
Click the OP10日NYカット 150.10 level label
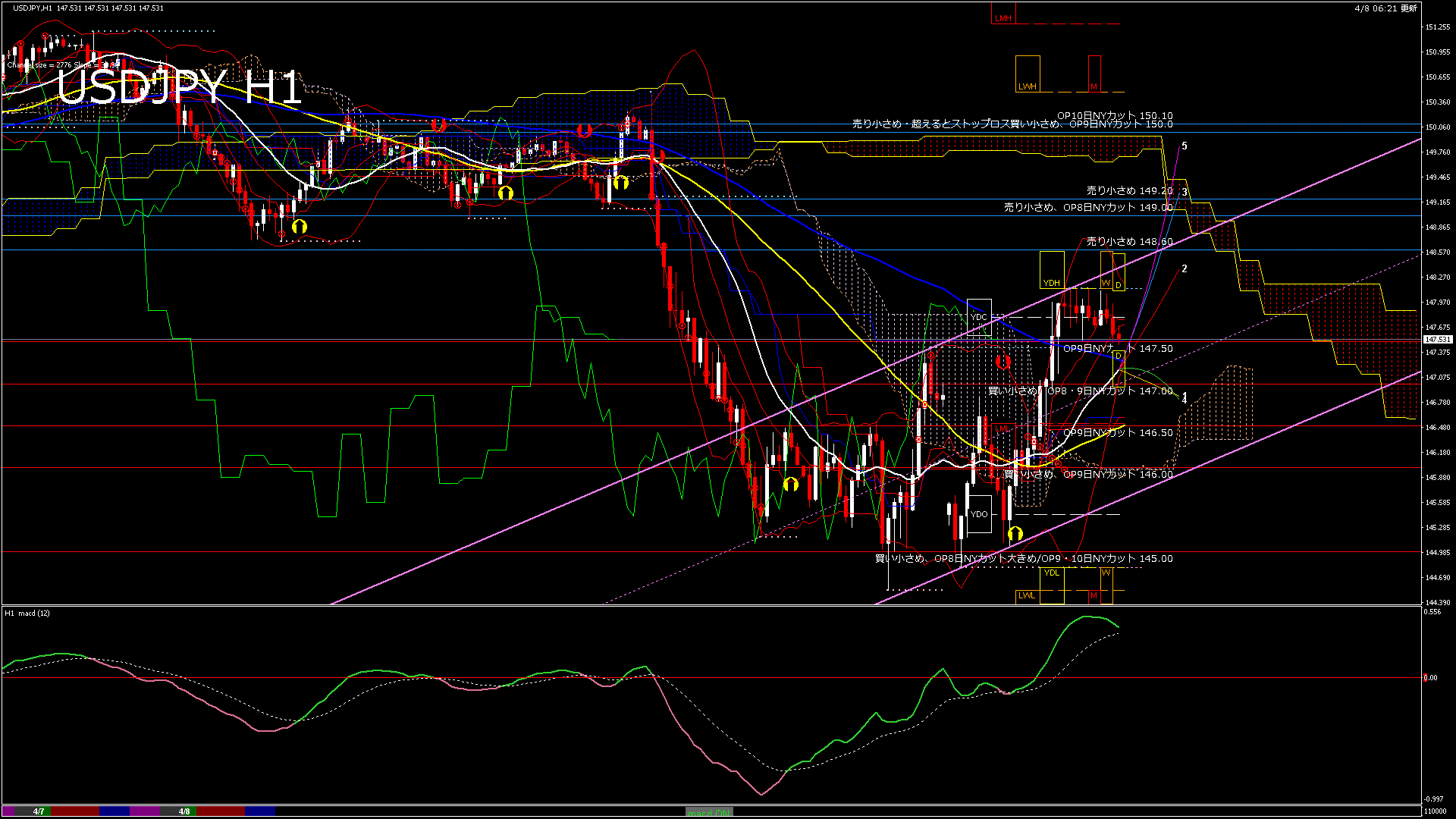coord(1115,116)
